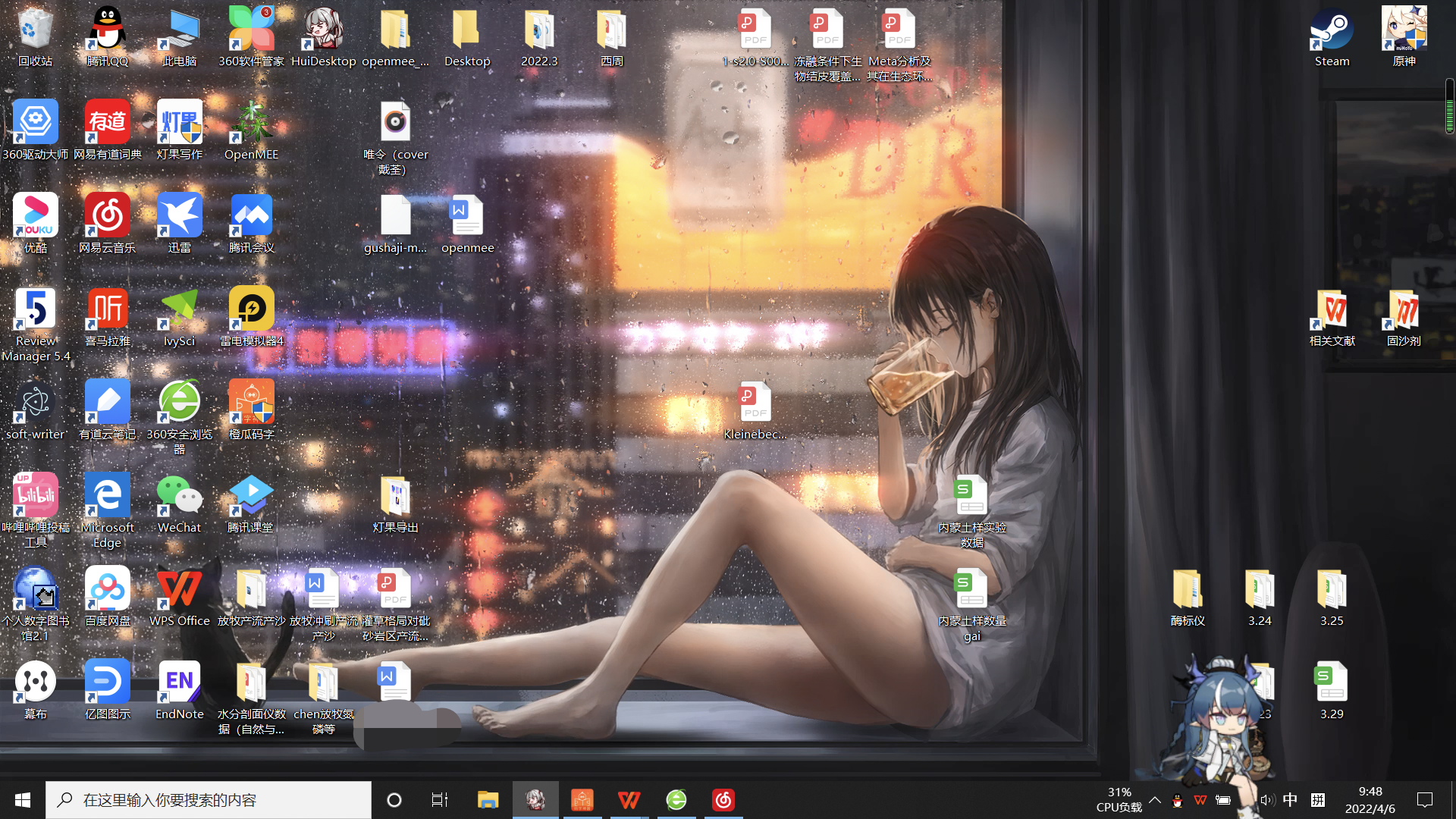Open the Kleinebec... PDF file

[755, 410]
